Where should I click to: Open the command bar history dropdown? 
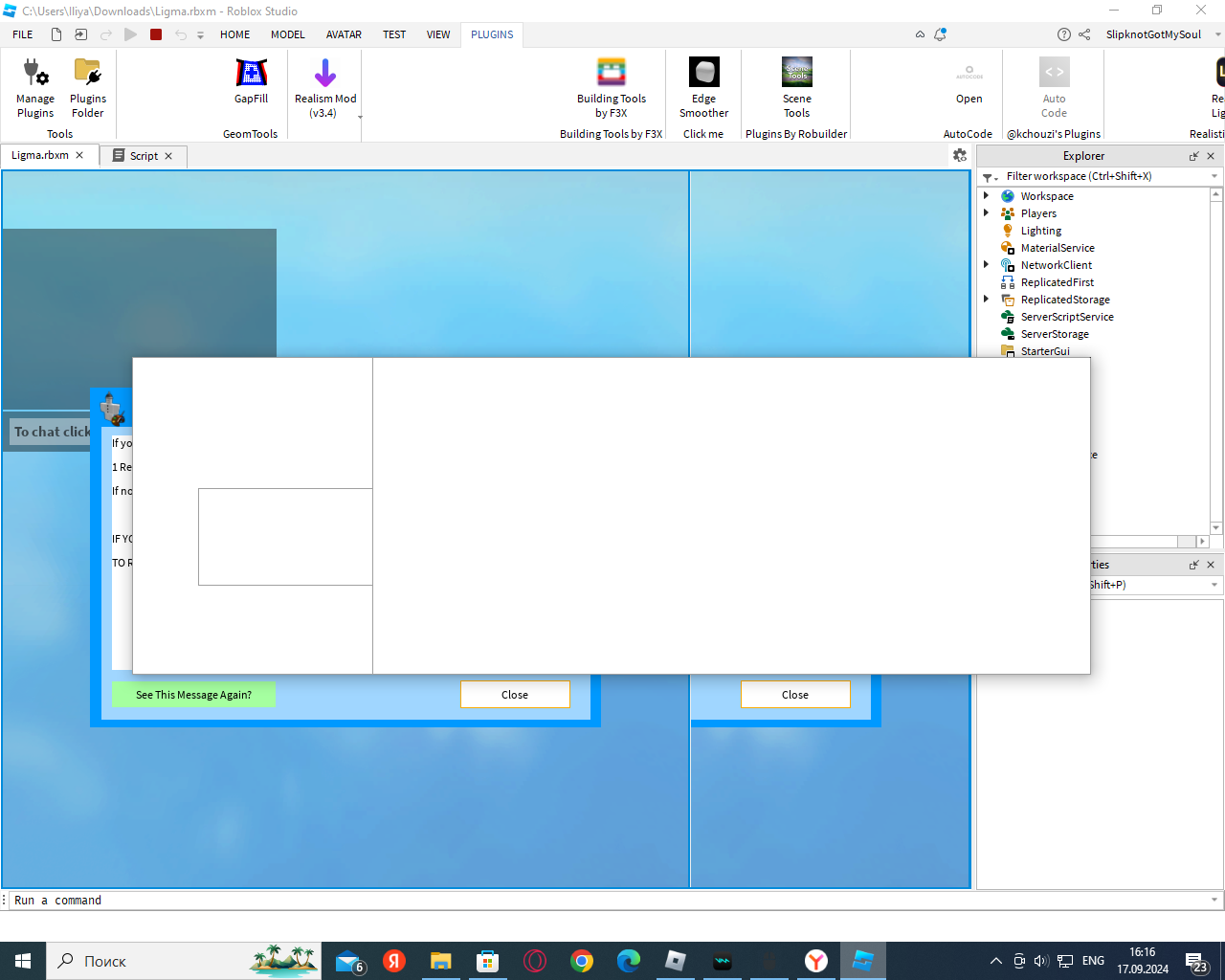click(1214, 900)
